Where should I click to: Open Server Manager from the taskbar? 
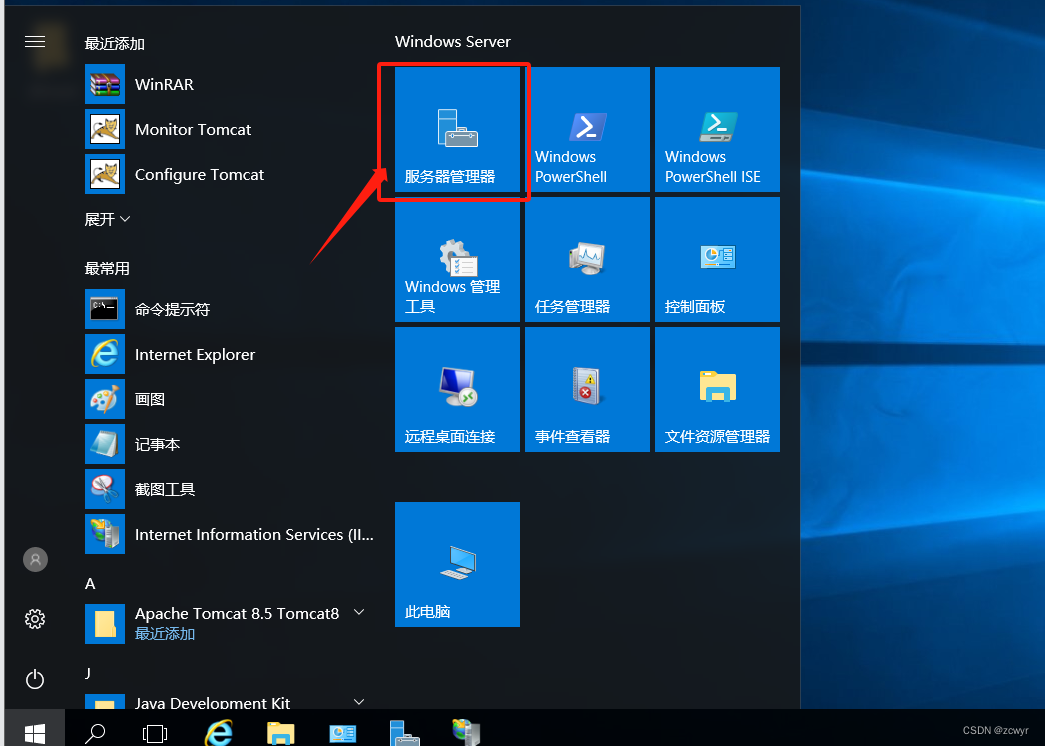[405, 733]
